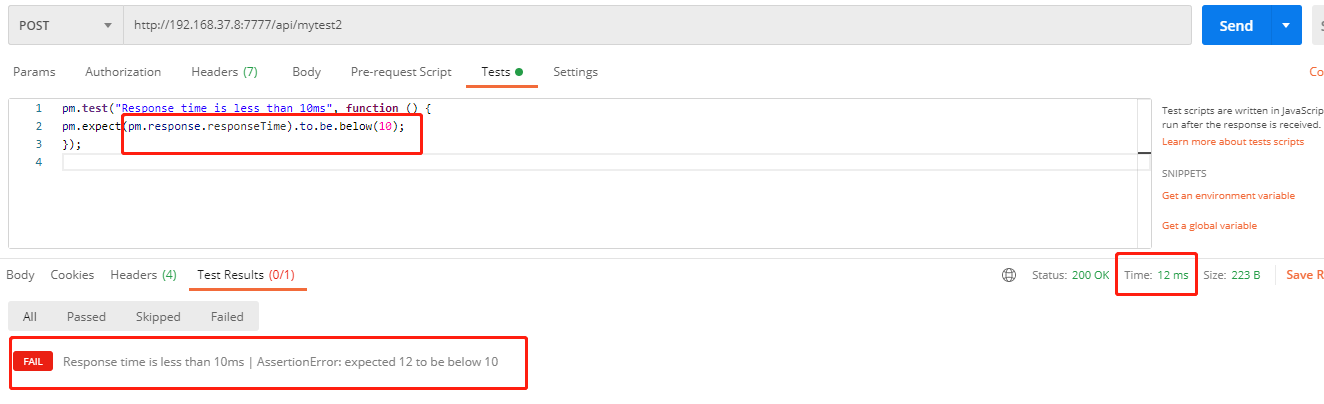The height and width of the screenshot is (404, 1324).
Task: Open the Authorization tab
Action: coord(123,72)
